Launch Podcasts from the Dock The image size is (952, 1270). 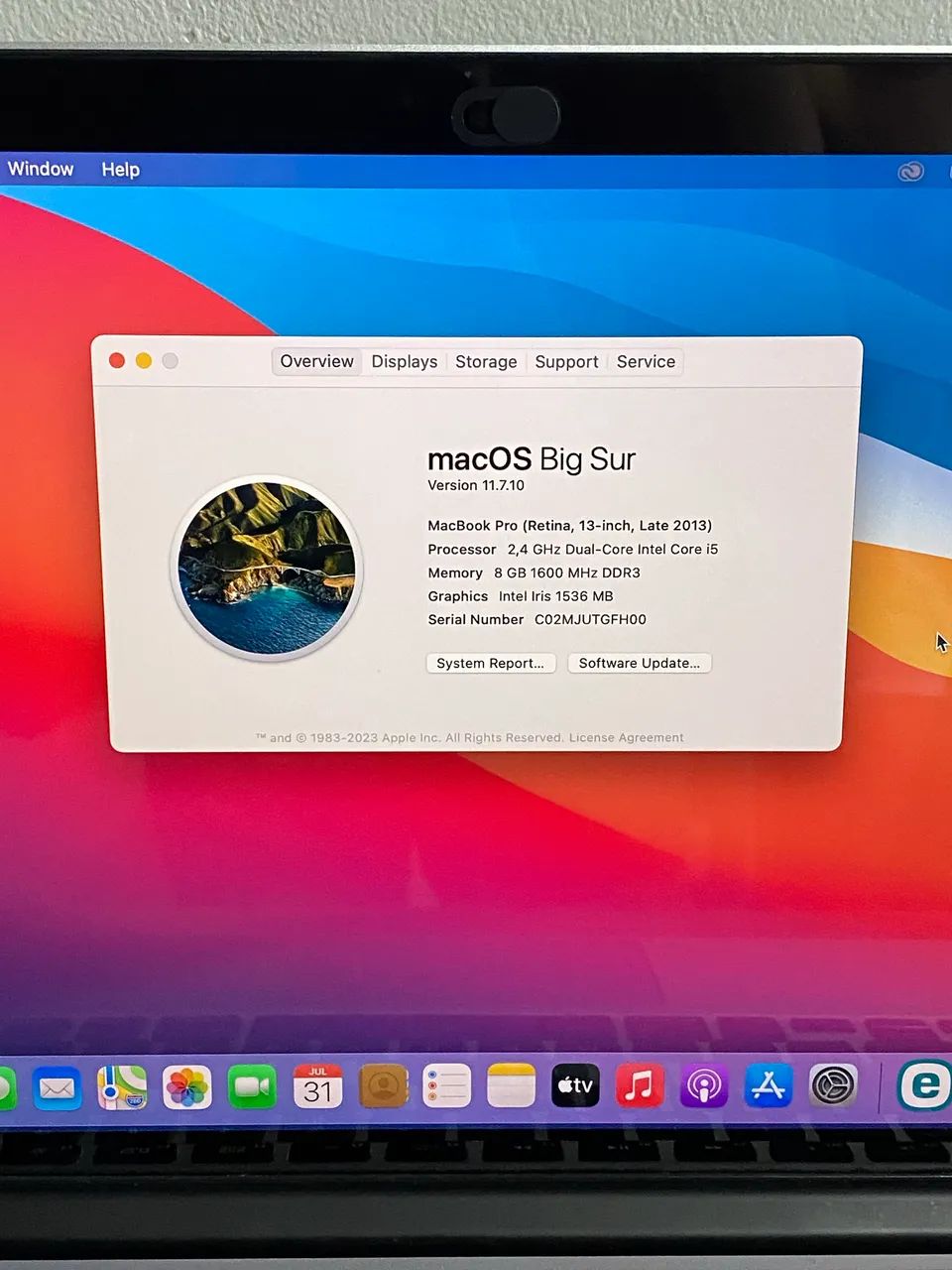coord(704,1085)
